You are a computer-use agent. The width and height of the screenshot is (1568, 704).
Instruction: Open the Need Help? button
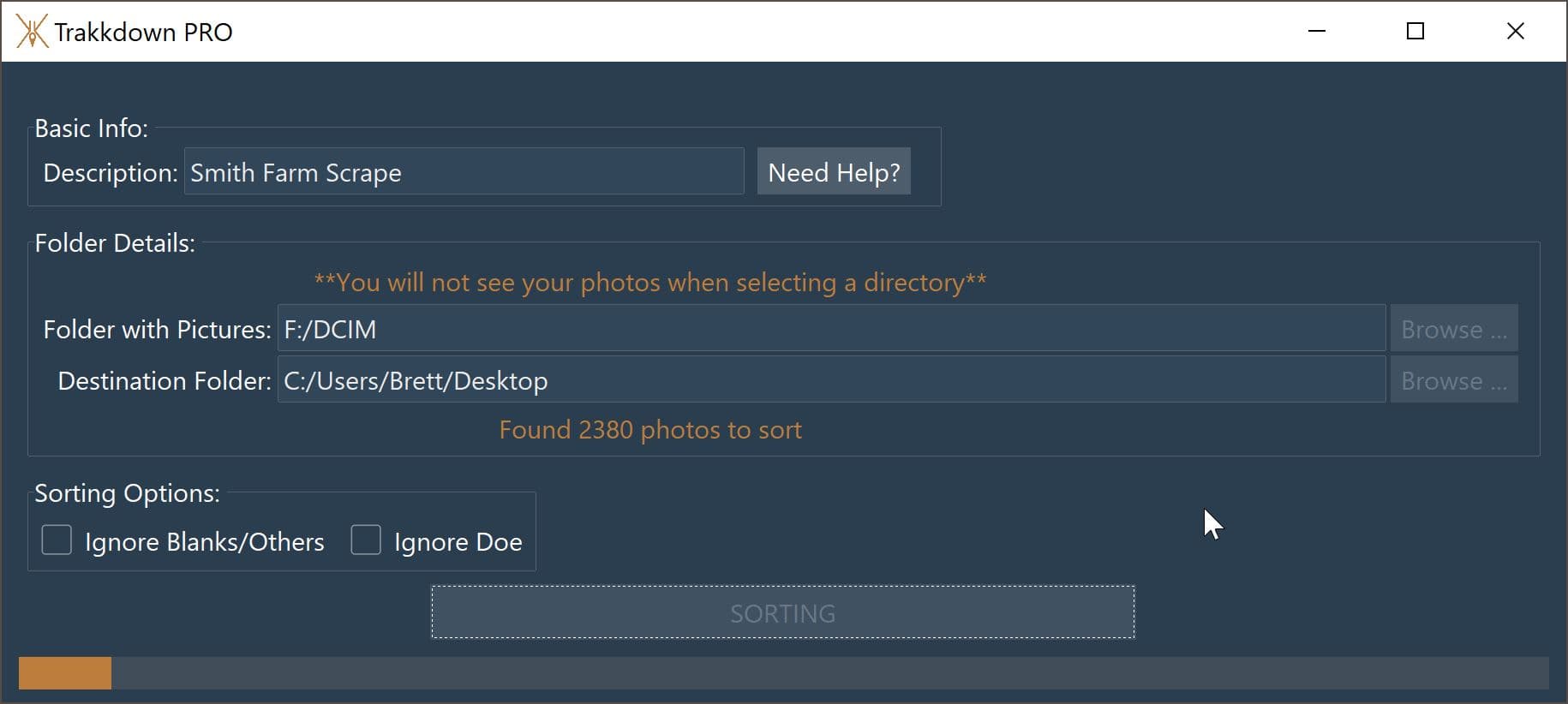click(x=834, y=171)
